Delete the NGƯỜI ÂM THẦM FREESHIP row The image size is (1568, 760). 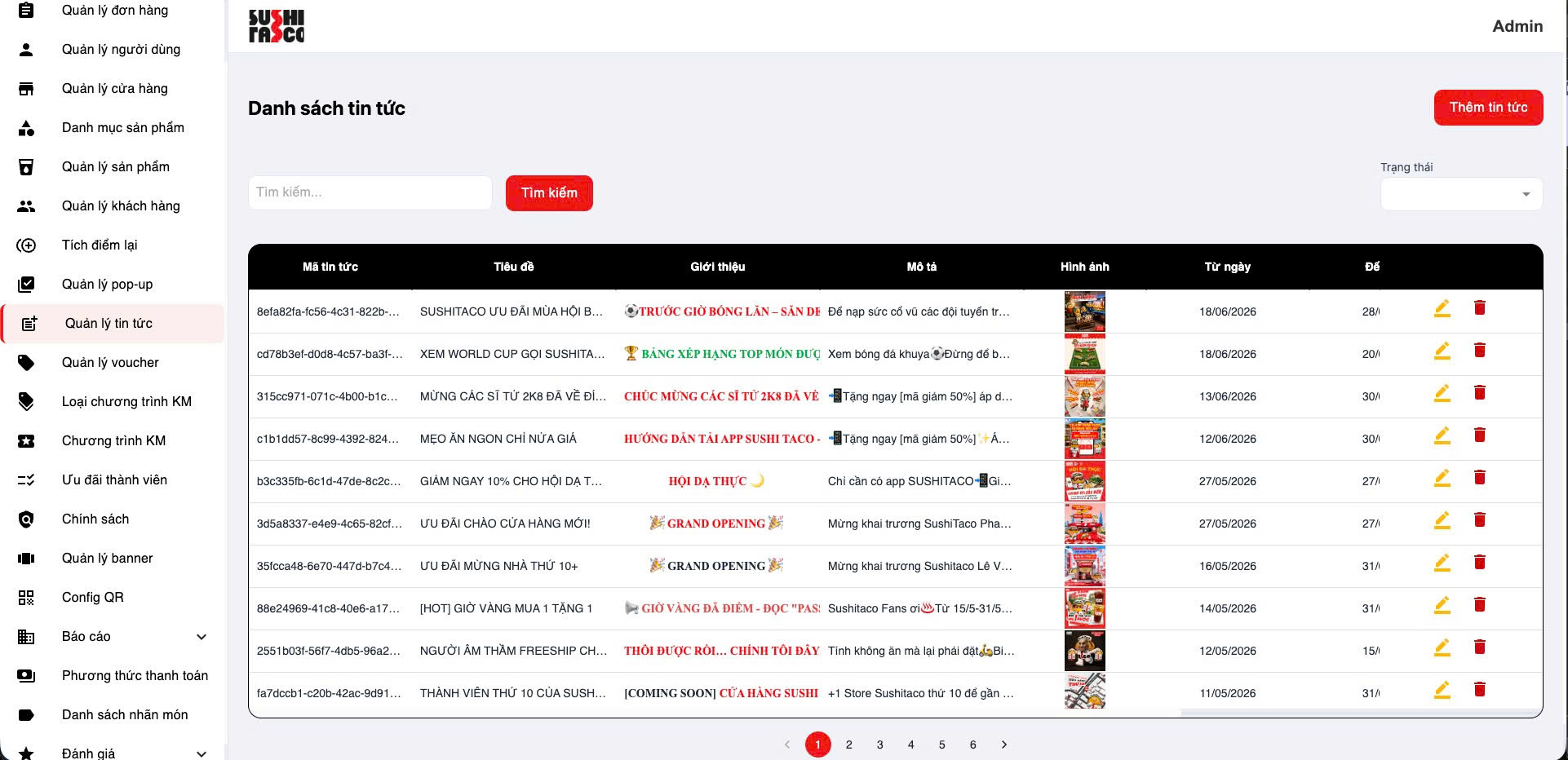point(1479,647)
